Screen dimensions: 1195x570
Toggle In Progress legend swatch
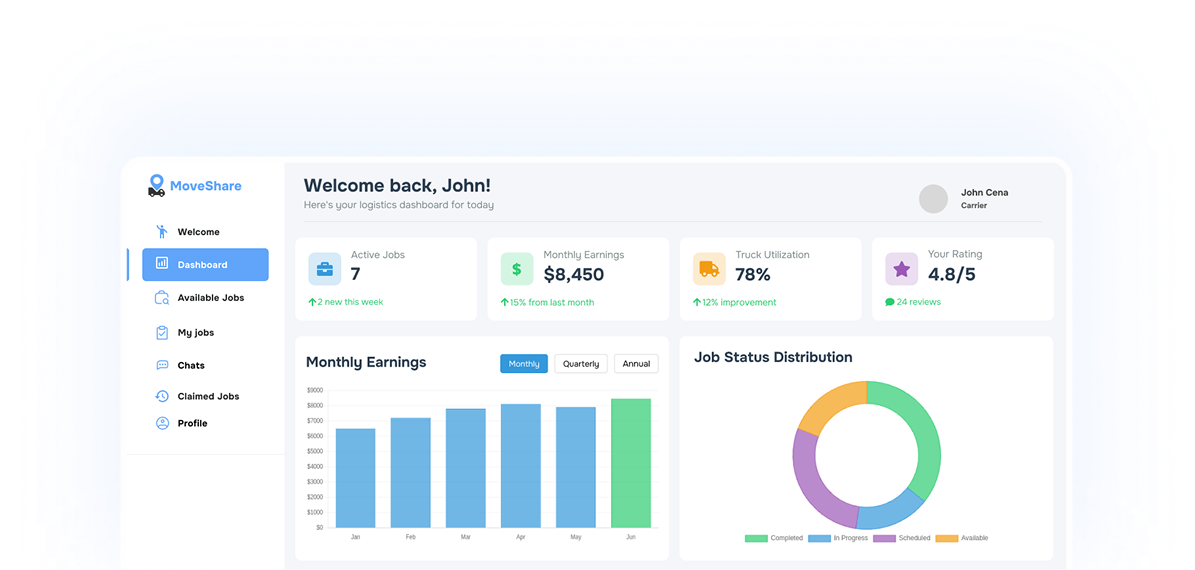(819, 538)
